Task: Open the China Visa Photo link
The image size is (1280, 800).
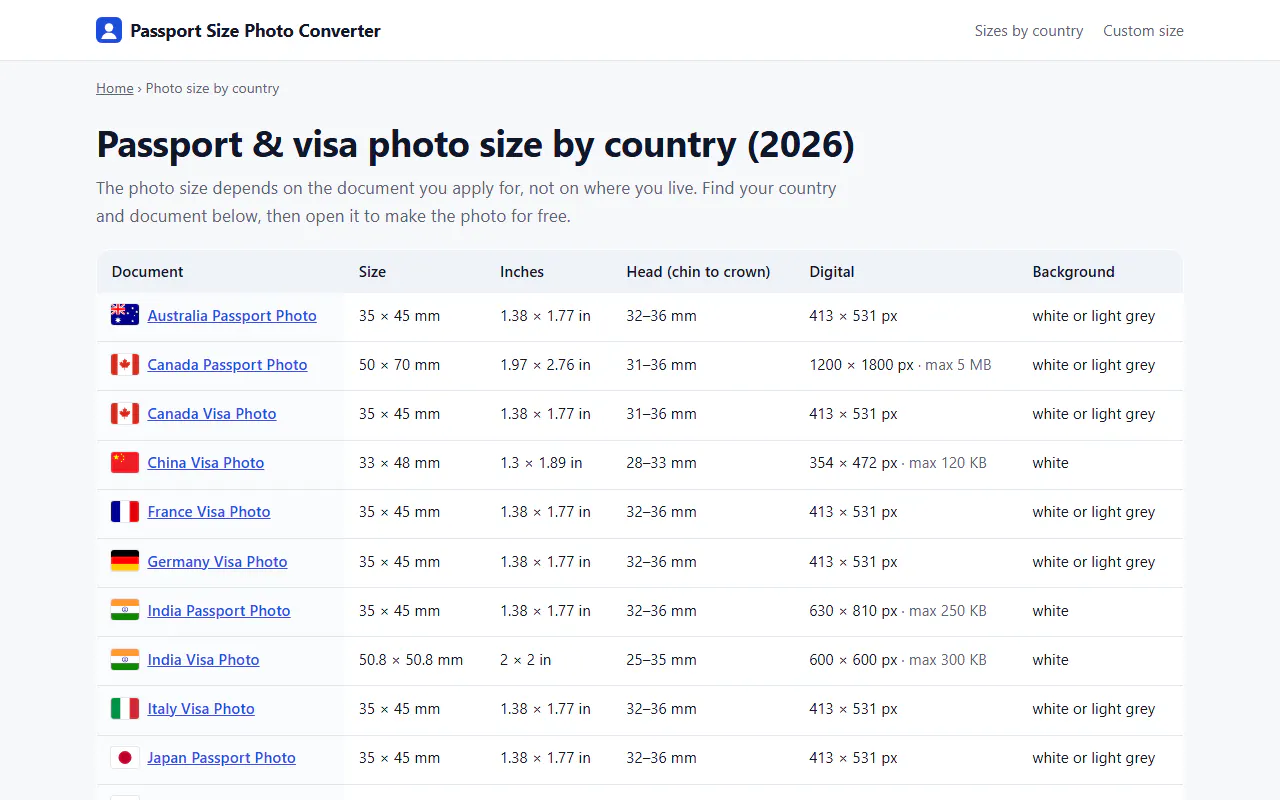Action: click(206, 462)
